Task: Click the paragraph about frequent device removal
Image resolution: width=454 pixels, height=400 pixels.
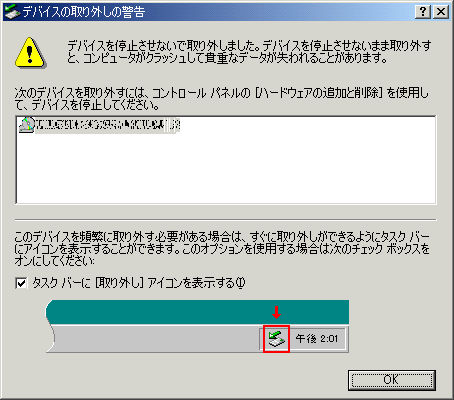Action: 222,249
